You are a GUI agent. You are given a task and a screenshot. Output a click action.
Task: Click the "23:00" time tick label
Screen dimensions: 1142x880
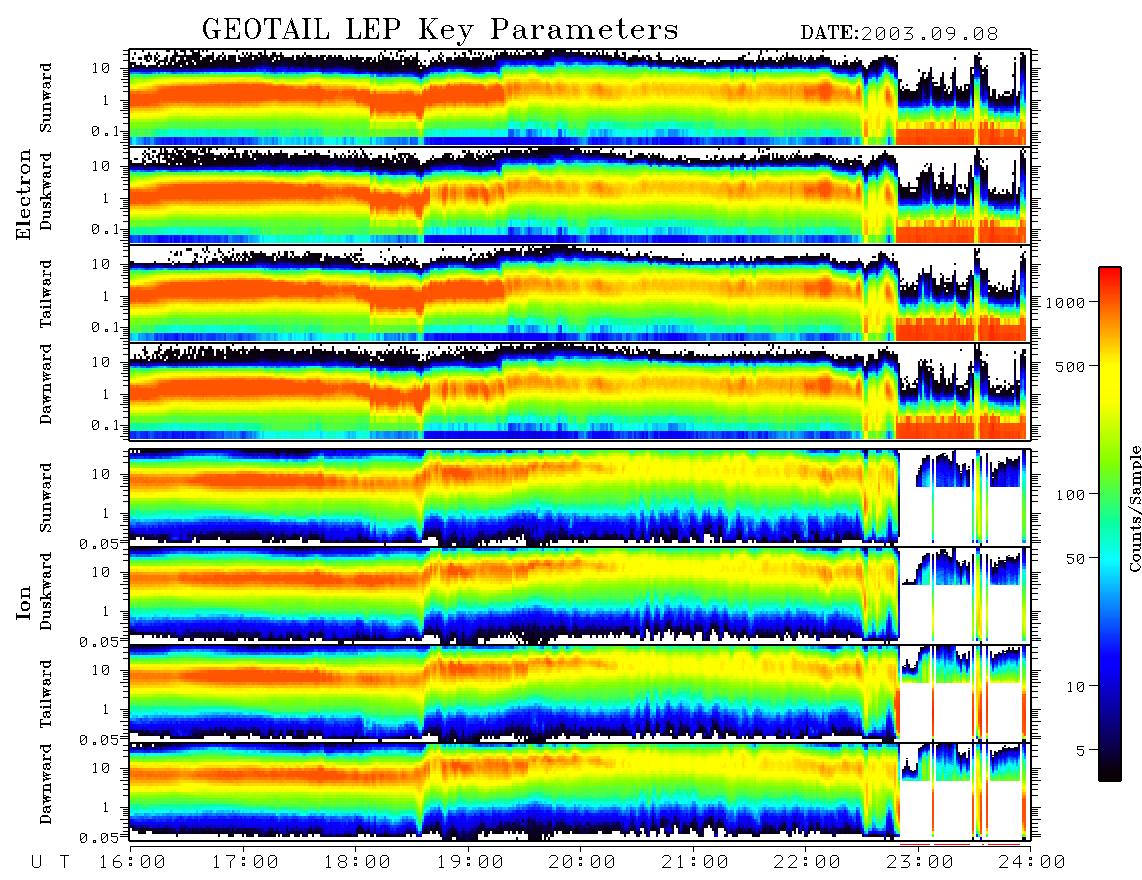(921, 862)
